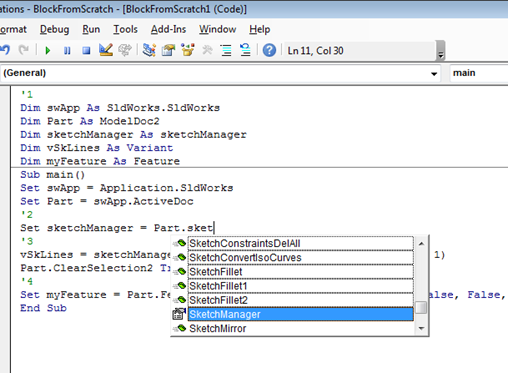This screenshot has height=373, width=508.
Task: Open the Add-Ins menu
Action: [168, 29]
